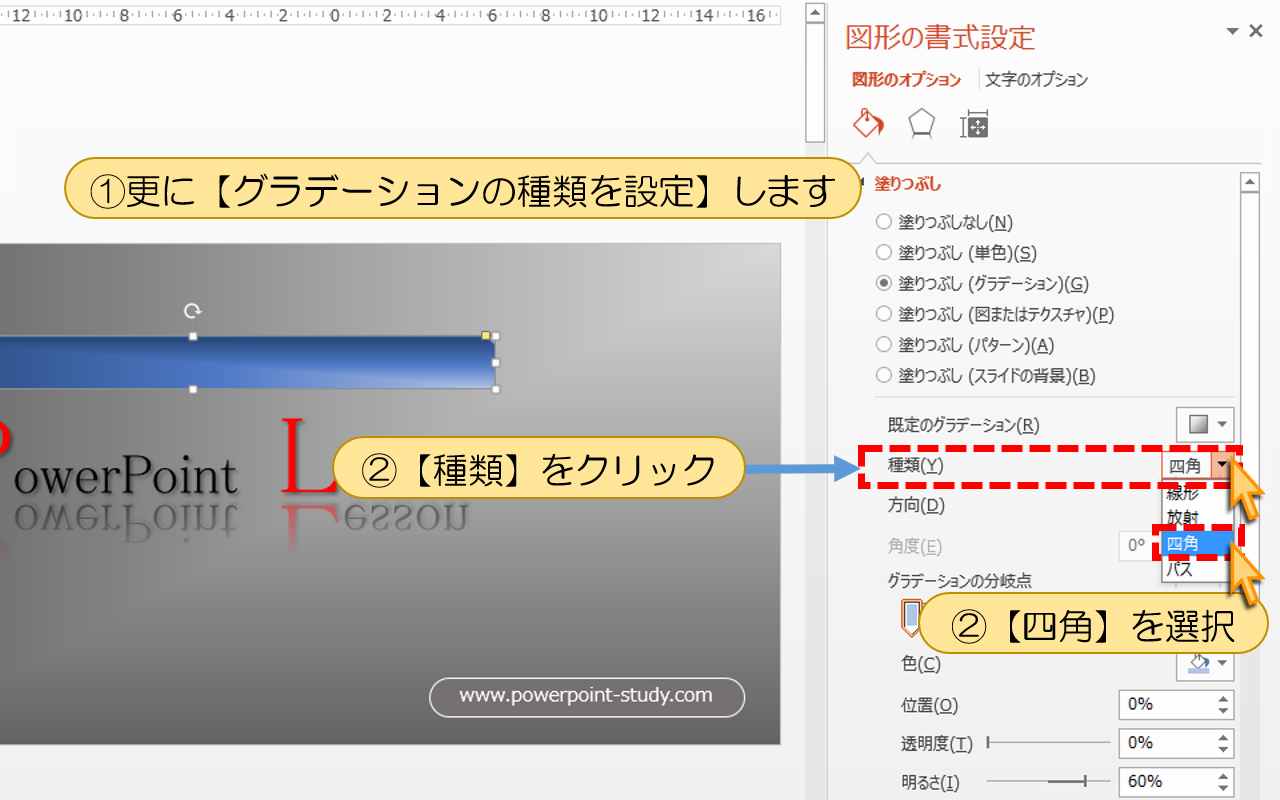This screenshot has height=800, width=1280.
Task: Click the PowerPoint title text on slide
Action: click(x=120, y=475)
